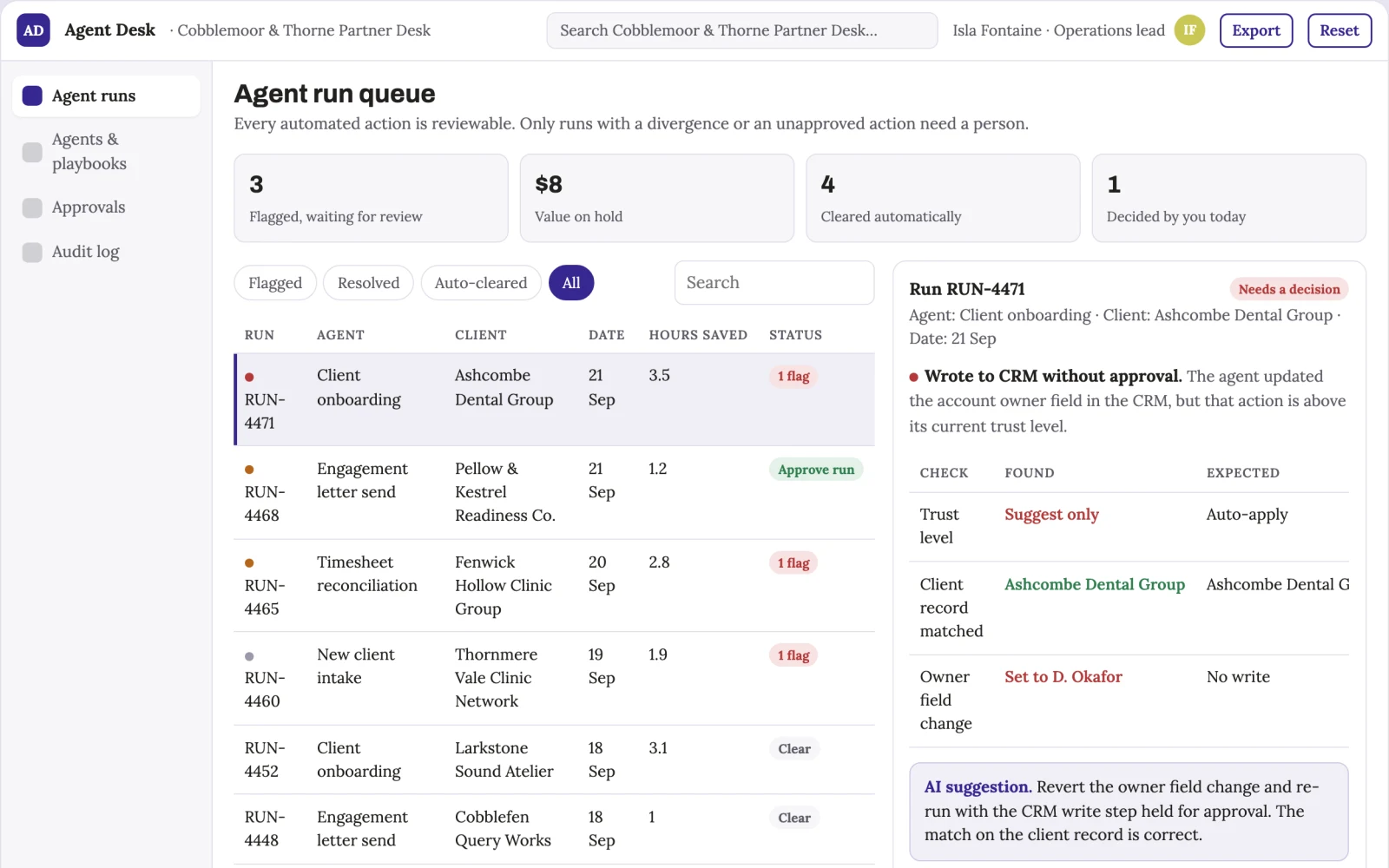Show Resolved runs filter
Viewport: 1389px width, 868px height.
[368, 283]
